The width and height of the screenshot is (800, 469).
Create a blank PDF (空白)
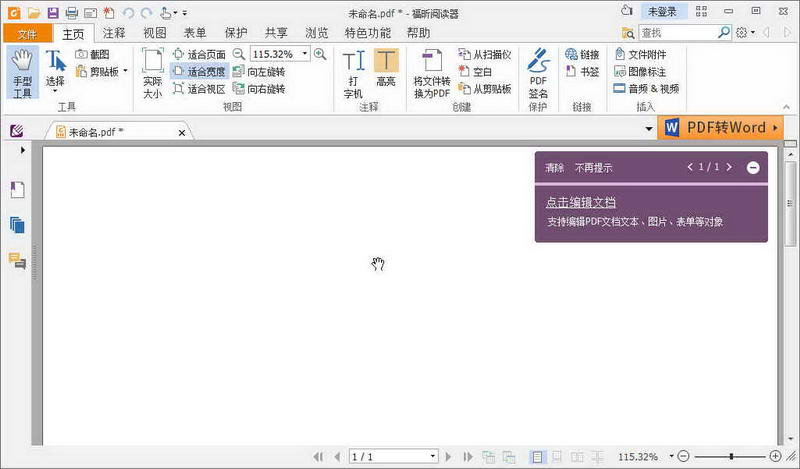(x=475, y=71)
